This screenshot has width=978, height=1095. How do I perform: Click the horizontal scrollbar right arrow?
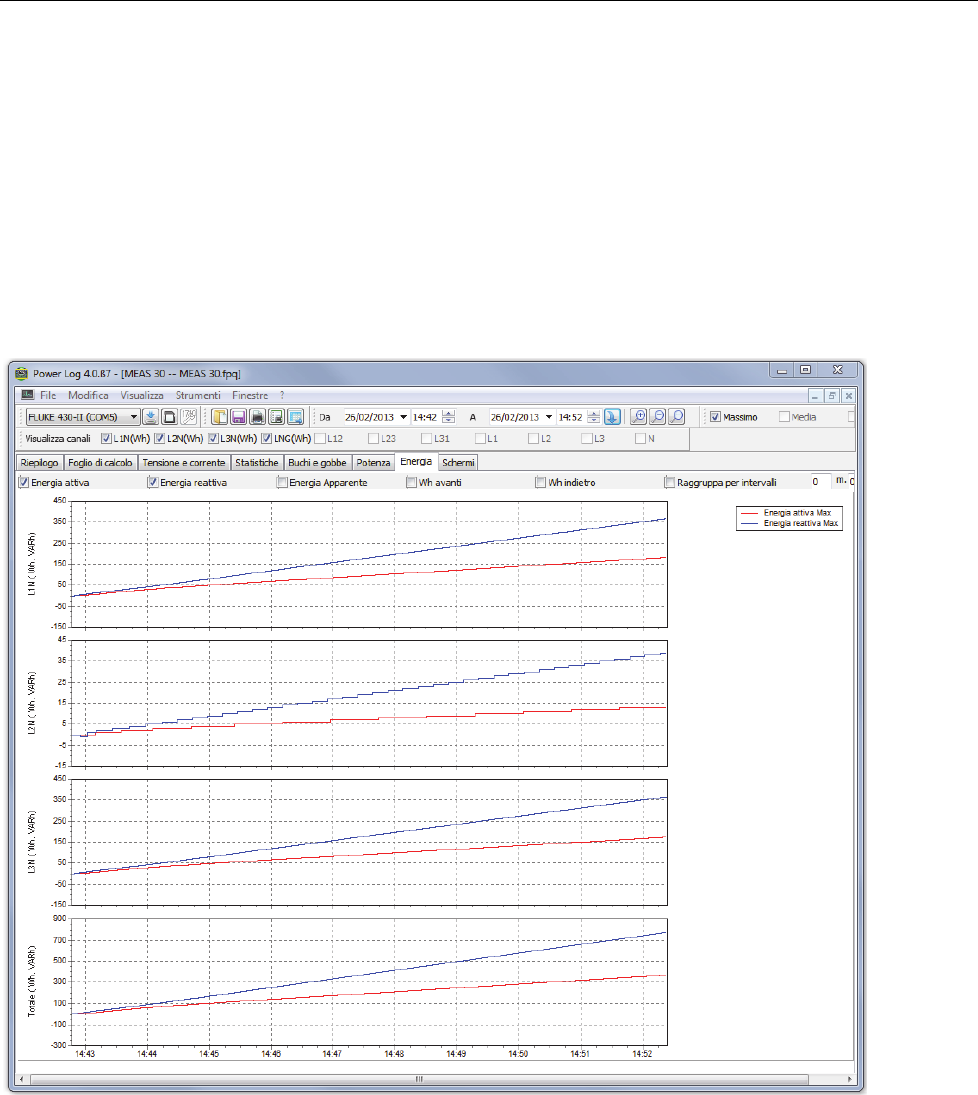click(x=849, y=1079)
